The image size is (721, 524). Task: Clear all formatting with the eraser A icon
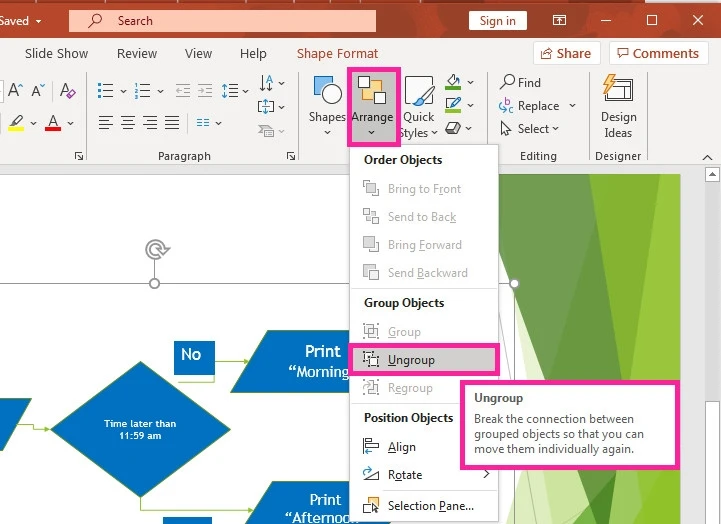[x=68, y=90]
